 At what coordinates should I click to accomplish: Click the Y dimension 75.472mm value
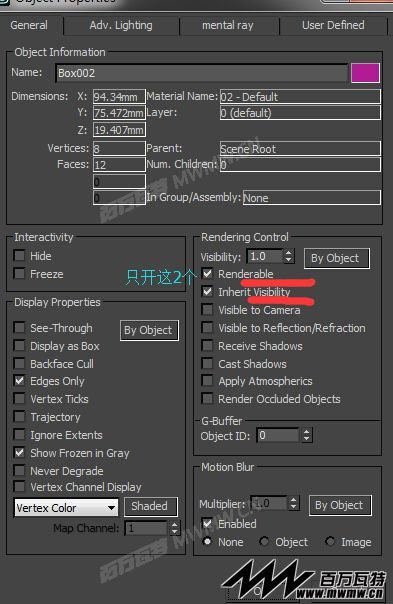pyautogui.click(x=119, y=113)
